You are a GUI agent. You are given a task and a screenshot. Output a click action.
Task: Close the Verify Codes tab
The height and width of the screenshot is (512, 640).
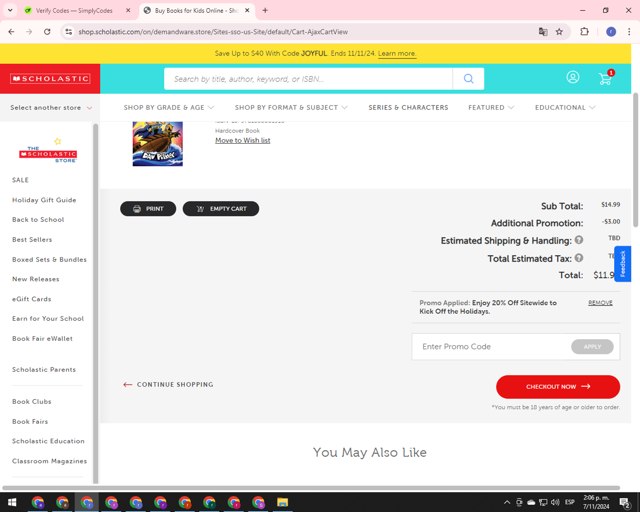click(128, 11)
